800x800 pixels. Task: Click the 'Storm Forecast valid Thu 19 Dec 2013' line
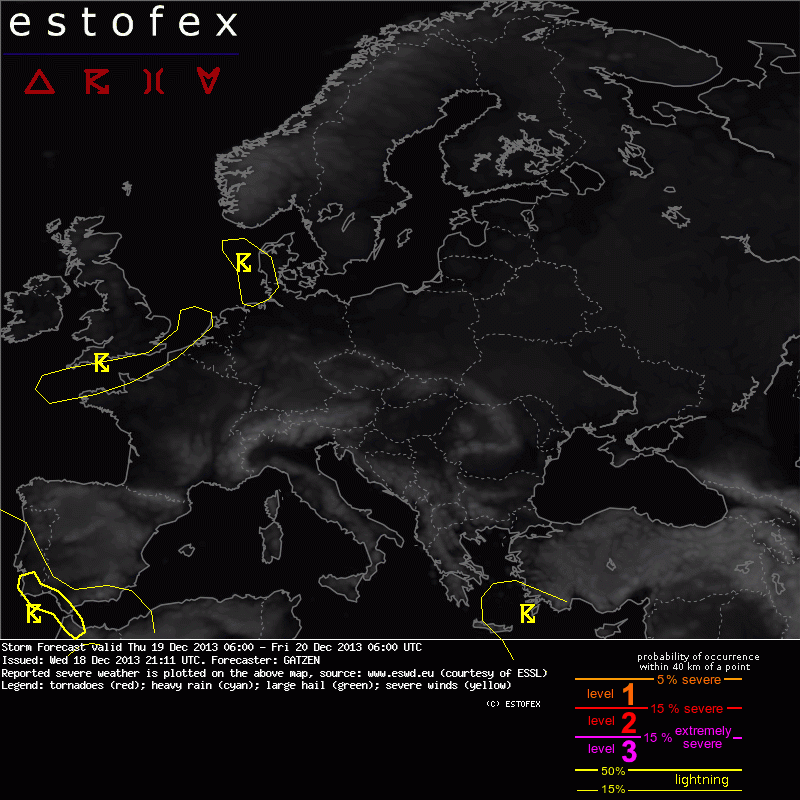211,647
